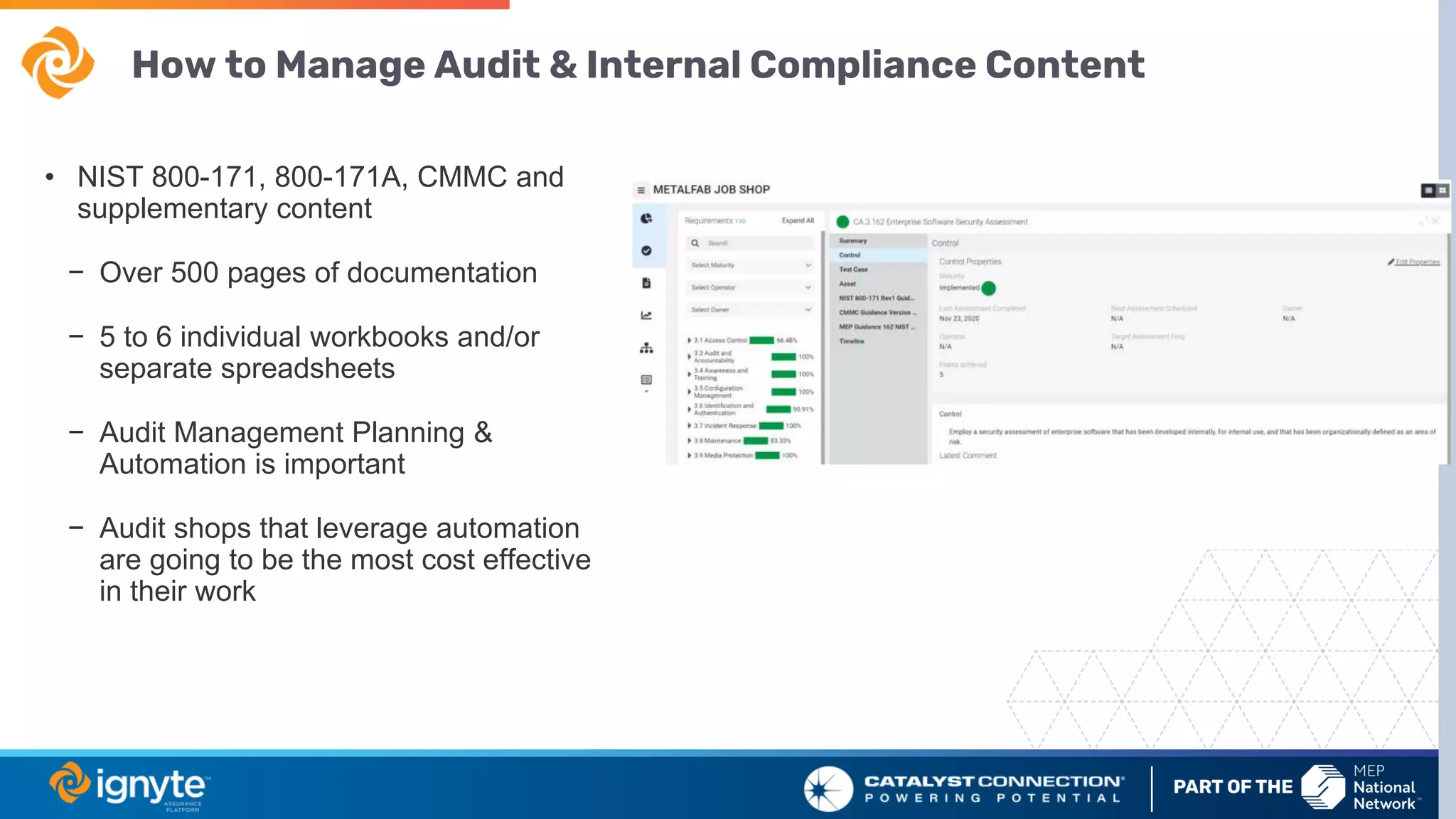1456x819 pixels.
Task: Open the CMMC Guidance Version tab
Action: [878, 312]
